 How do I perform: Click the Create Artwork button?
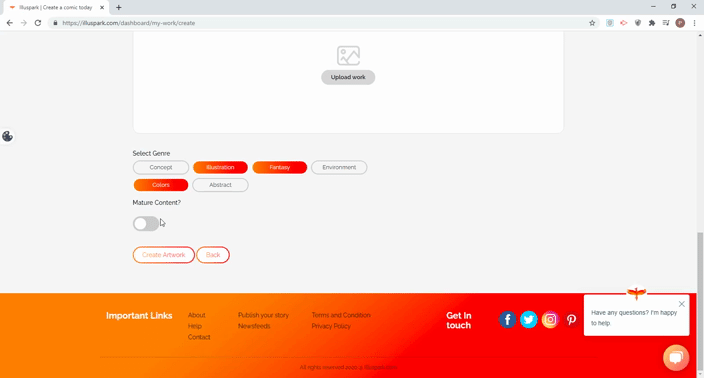pyautogui.click(x=163, y=255)
